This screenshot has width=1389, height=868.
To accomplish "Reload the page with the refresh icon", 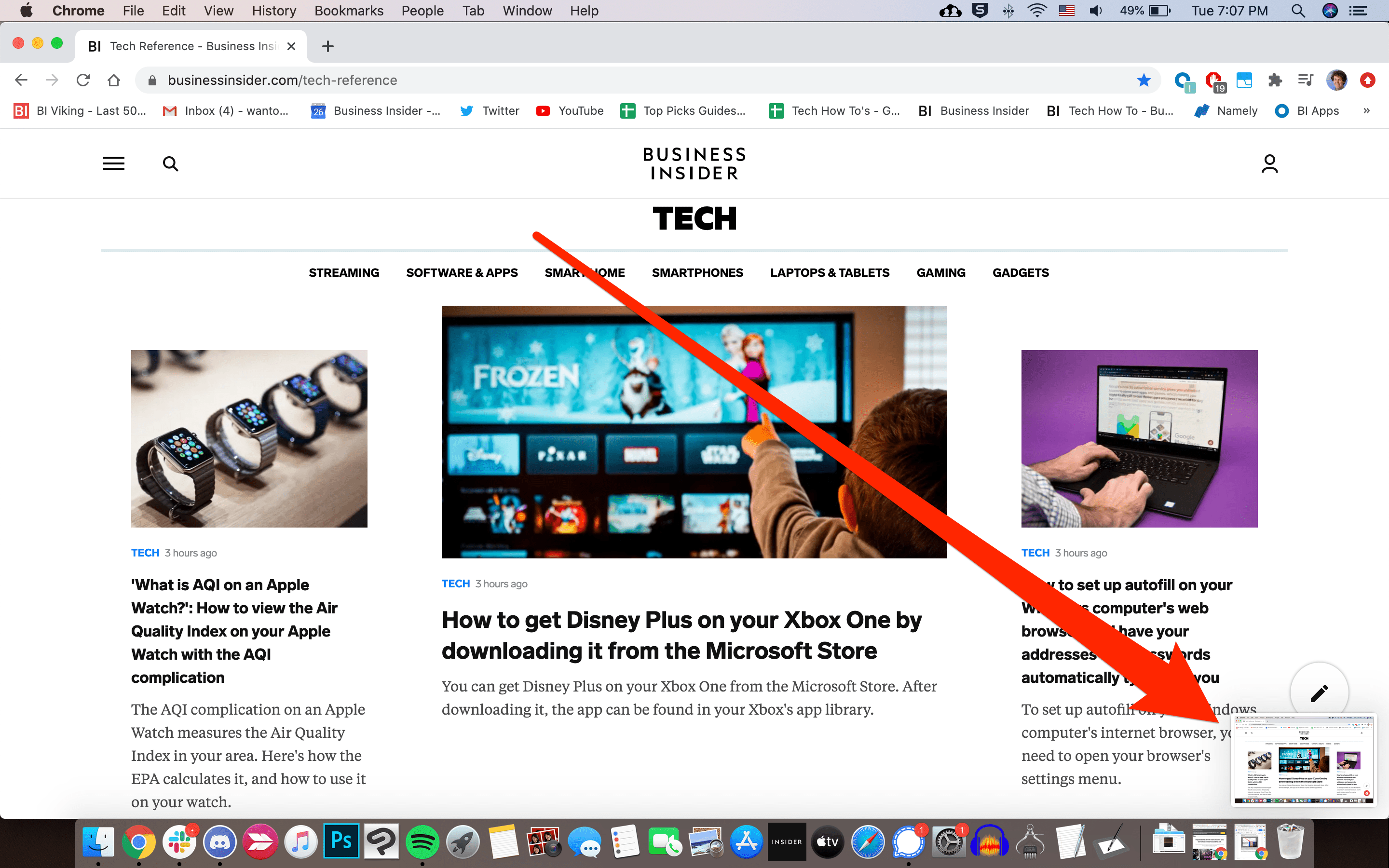I will click(x=82, y=80).
